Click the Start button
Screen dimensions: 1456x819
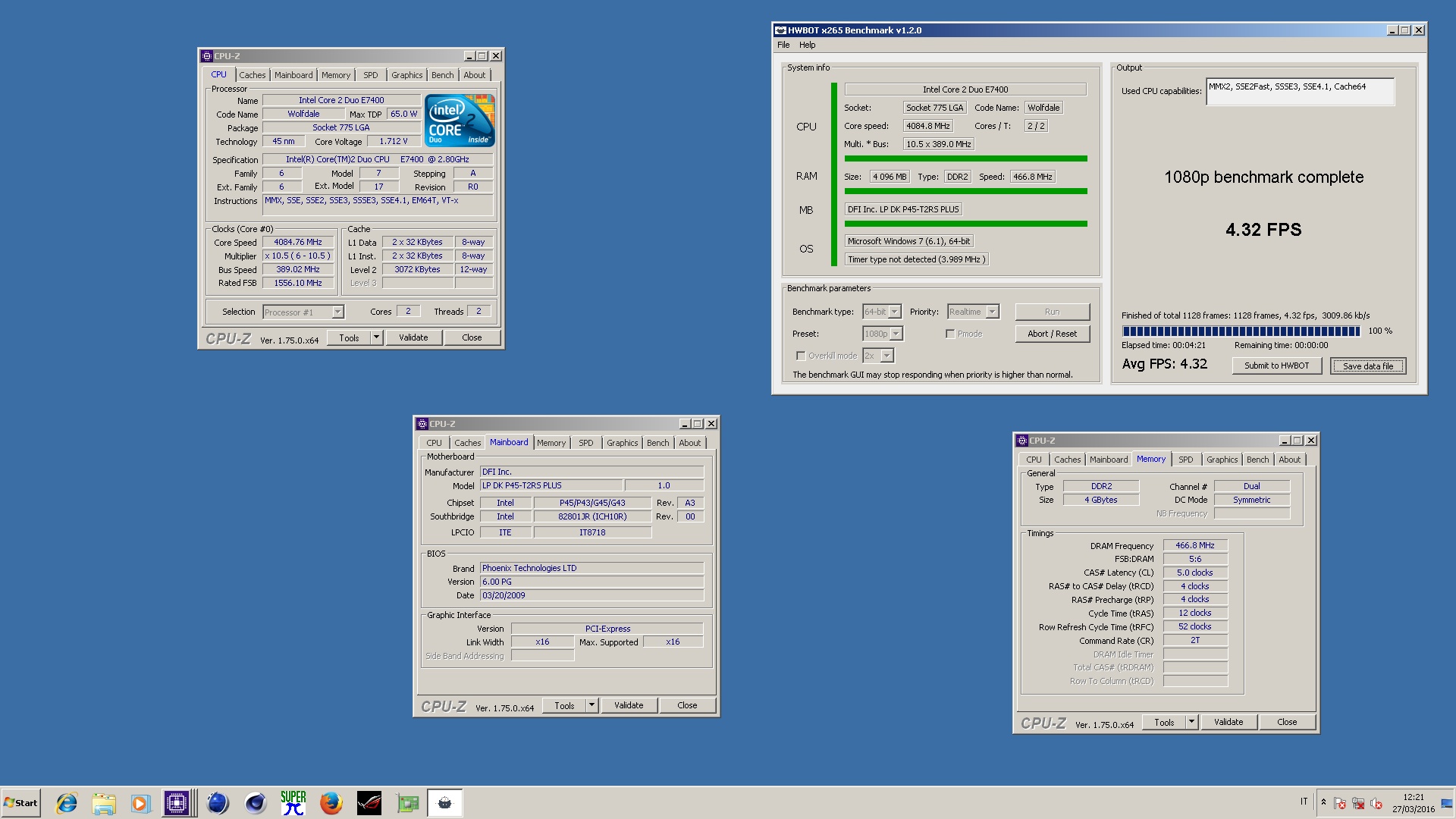point(20,803)
